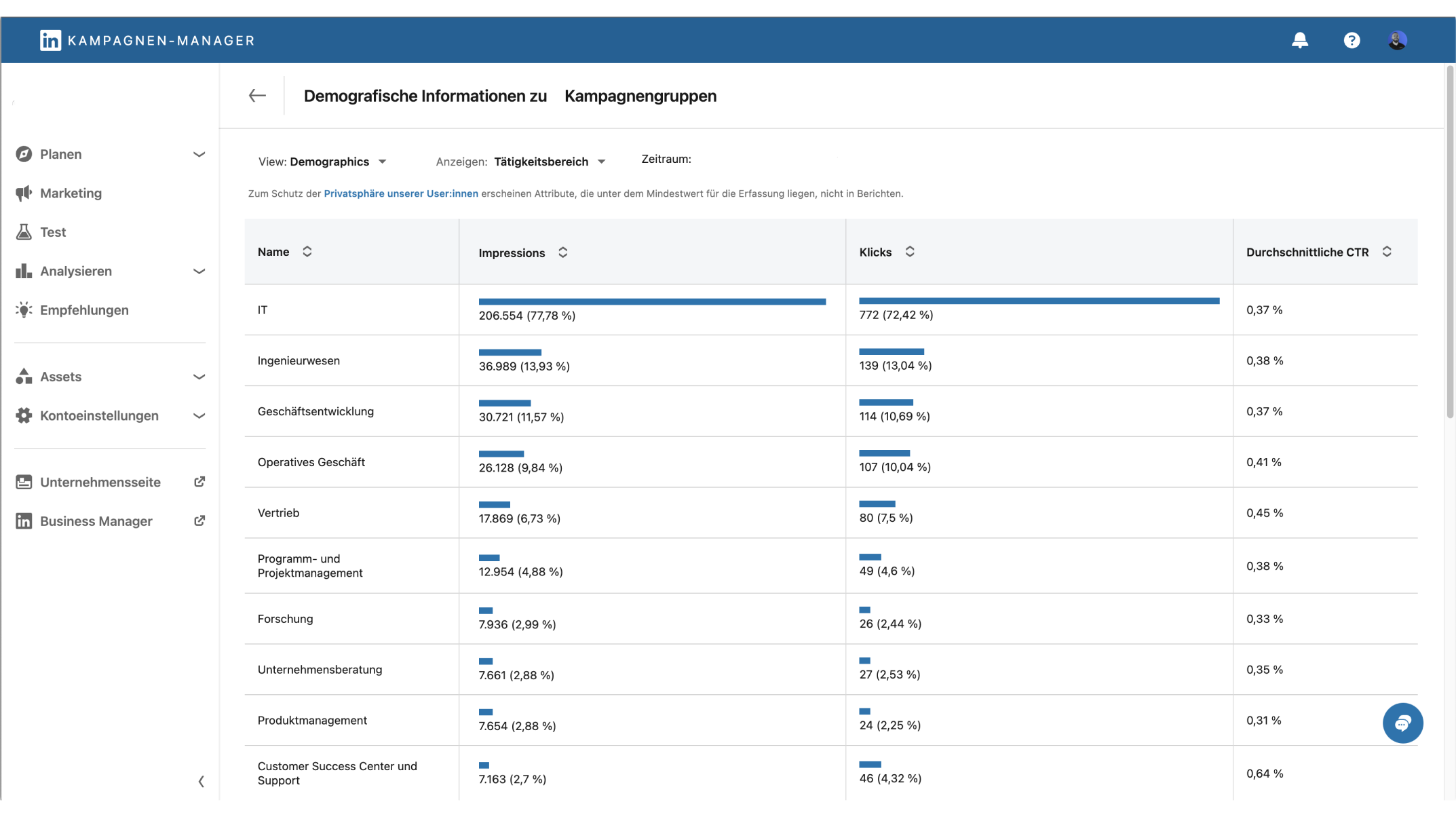Screen dimensions: 1456x817
Task: Click the Test flask icon
Action: (x=24, y=232)
